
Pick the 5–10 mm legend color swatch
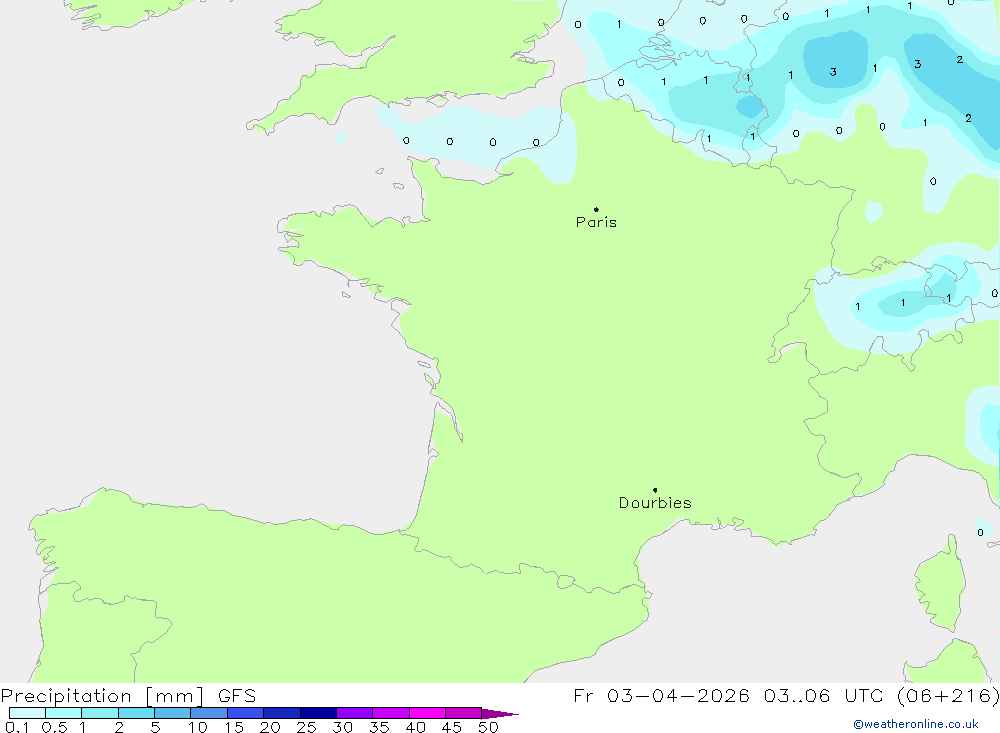[x=173, y=713]
